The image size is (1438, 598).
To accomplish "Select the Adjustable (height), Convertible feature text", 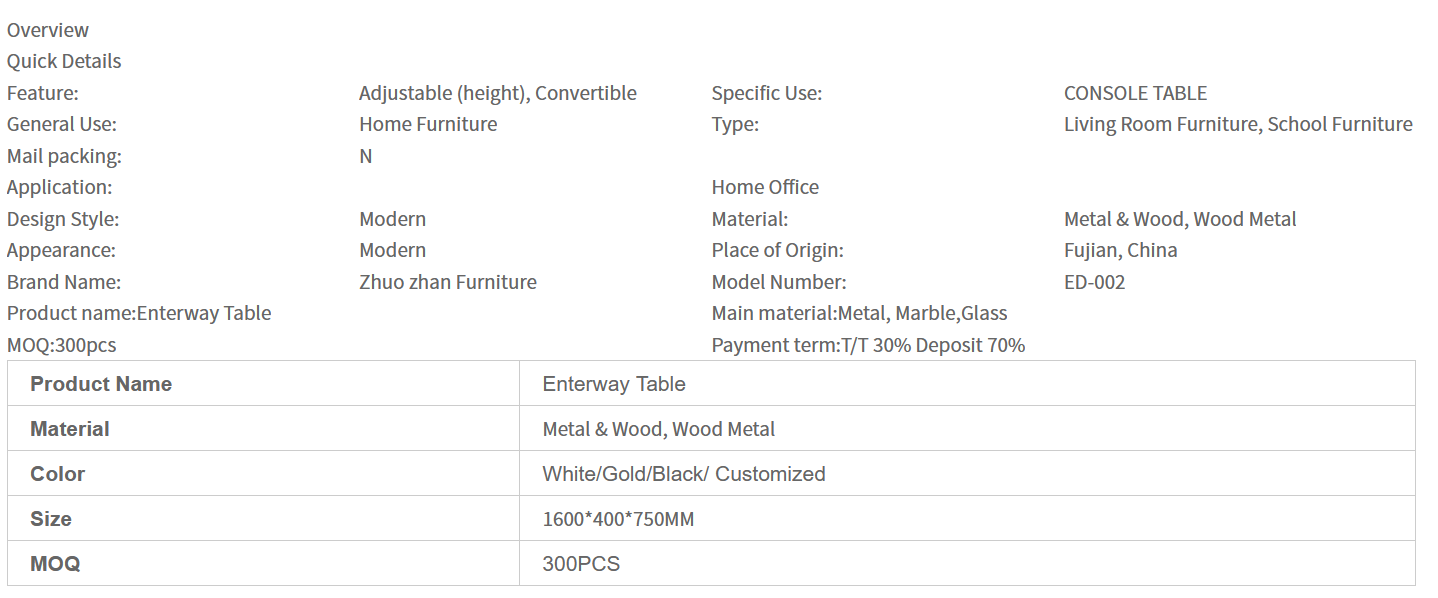I will coord(497,93).
